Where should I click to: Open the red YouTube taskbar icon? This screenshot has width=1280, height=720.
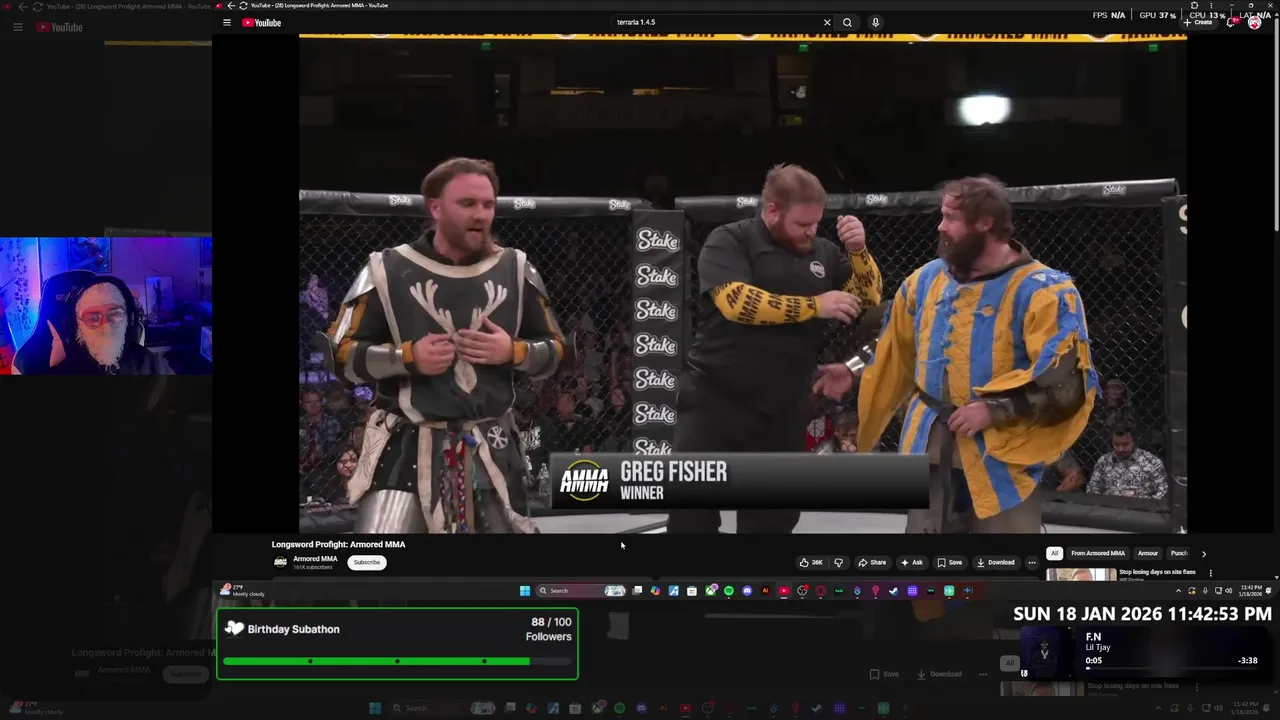tap(783, 591)
